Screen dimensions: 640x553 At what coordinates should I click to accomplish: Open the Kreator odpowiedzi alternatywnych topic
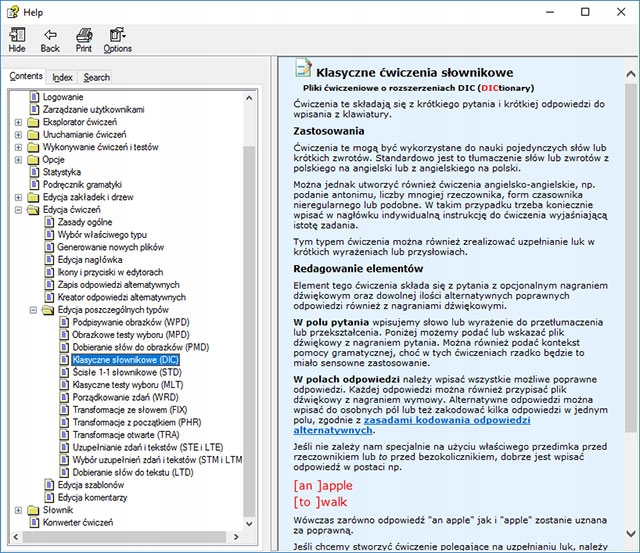tap(121, 297)
